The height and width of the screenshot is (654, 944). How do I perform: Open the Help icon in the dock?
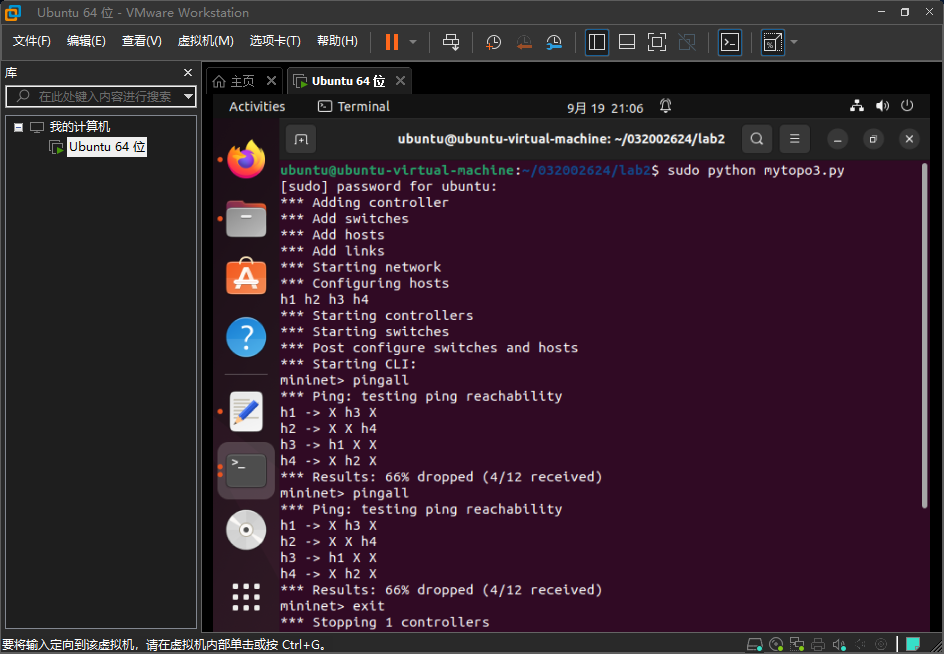[246, 337]
